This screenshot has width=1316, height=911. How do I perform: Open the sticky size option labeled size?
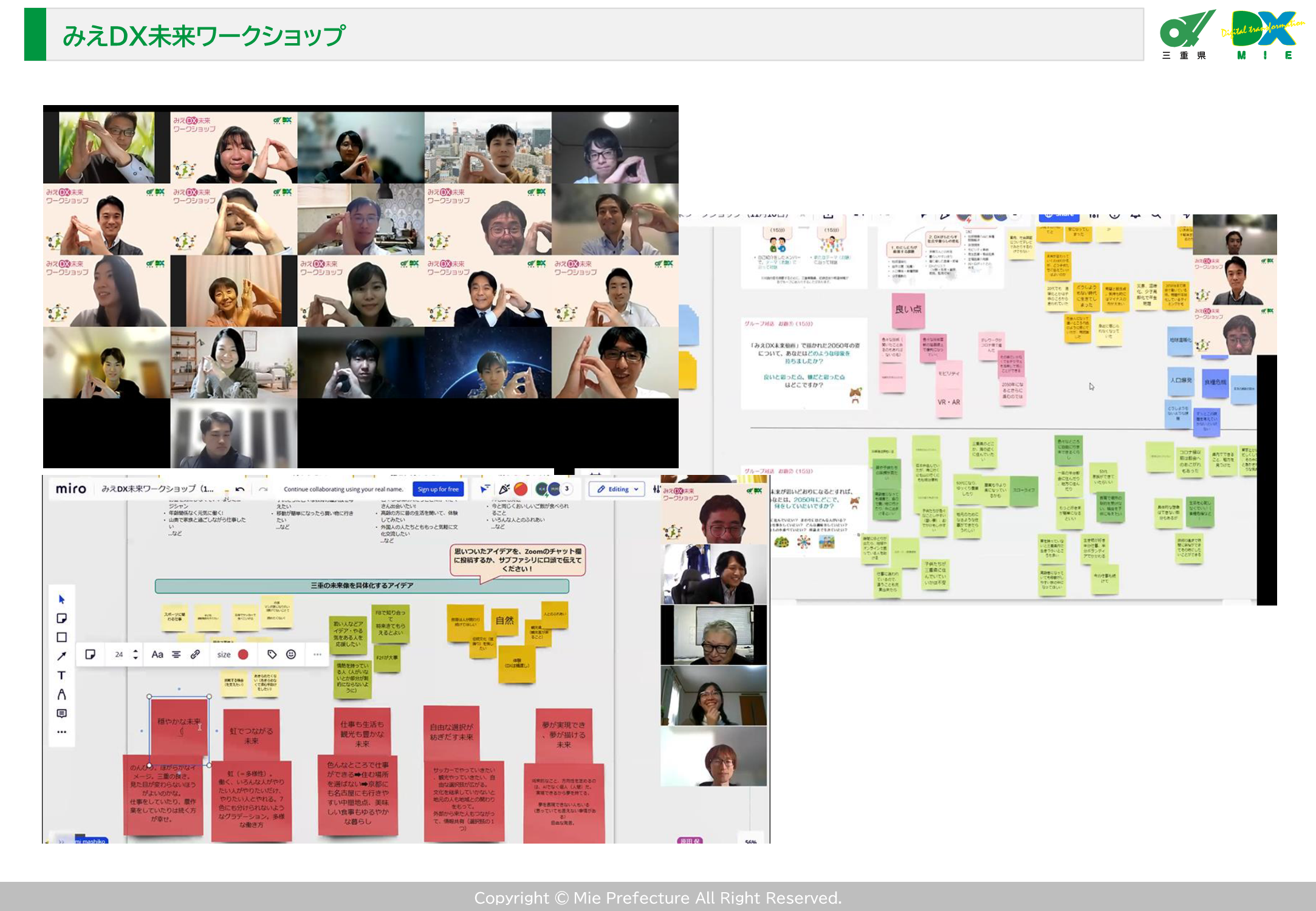(224, 654)
